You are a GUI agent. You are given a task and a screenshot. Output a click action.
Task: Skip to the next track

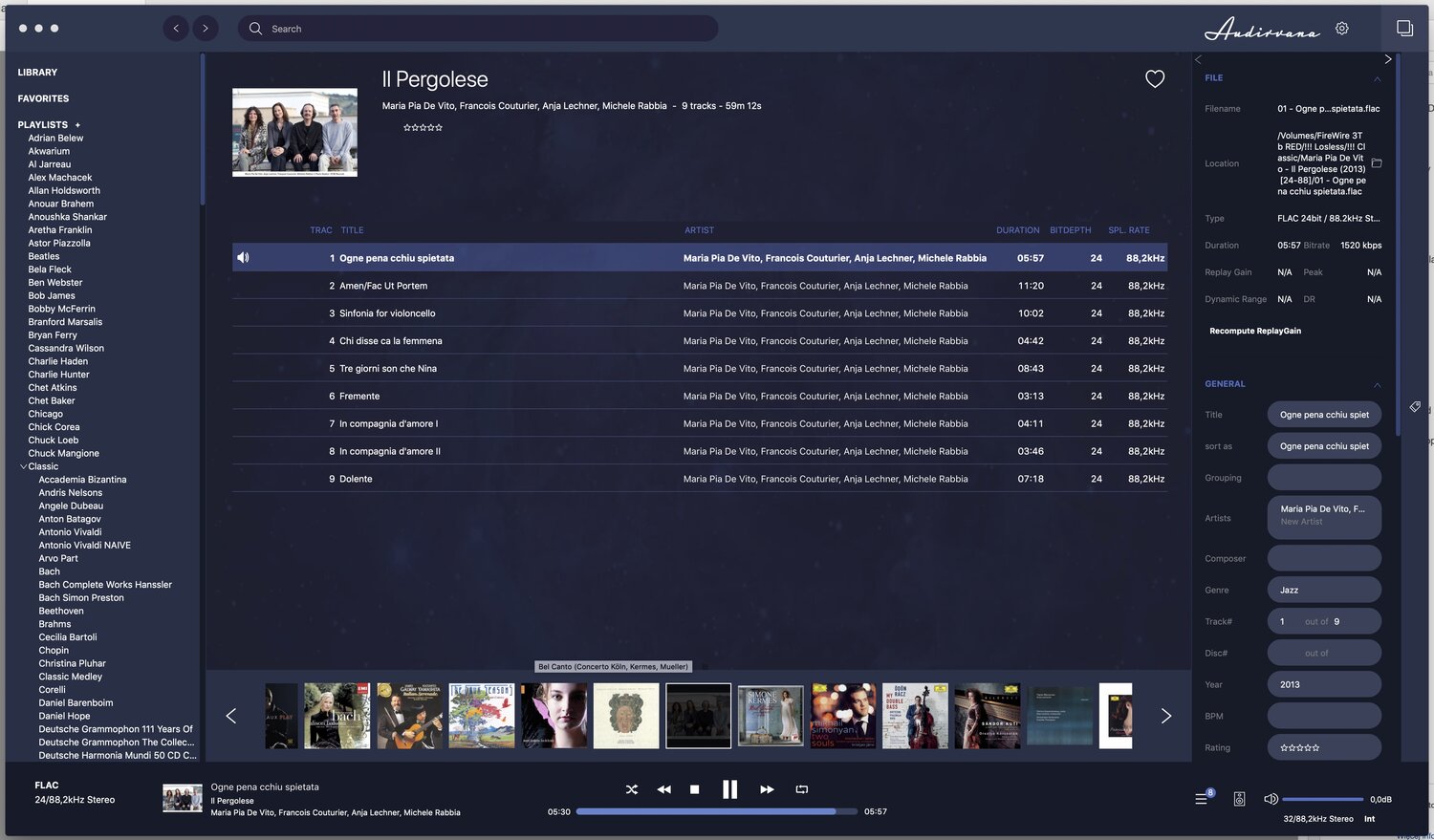(767, 789)
